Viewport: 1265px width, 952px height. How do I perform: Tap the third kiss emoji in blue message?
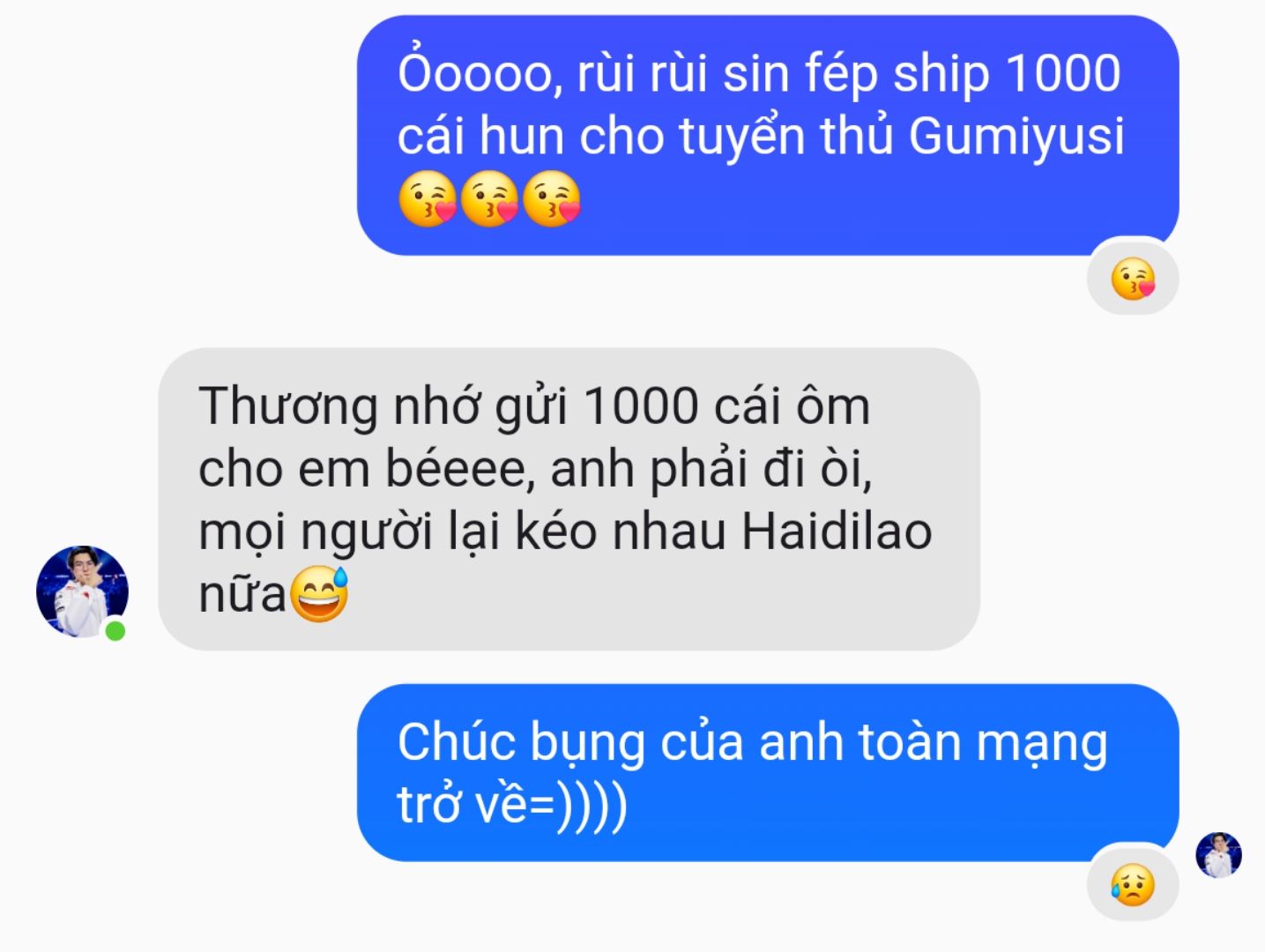click(x=552, y=199)
